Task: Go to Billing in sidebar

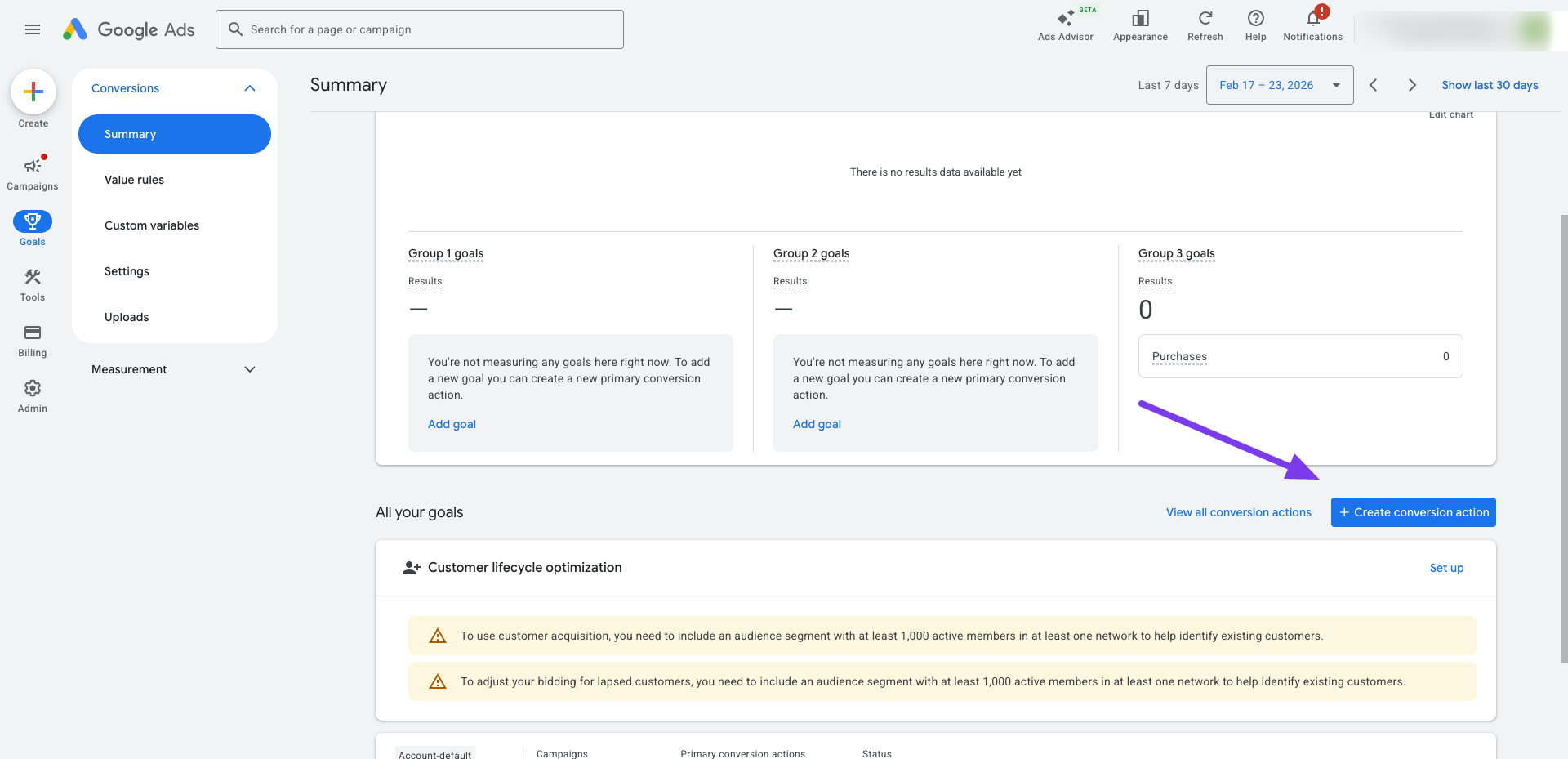Action: tap(33, 333)
